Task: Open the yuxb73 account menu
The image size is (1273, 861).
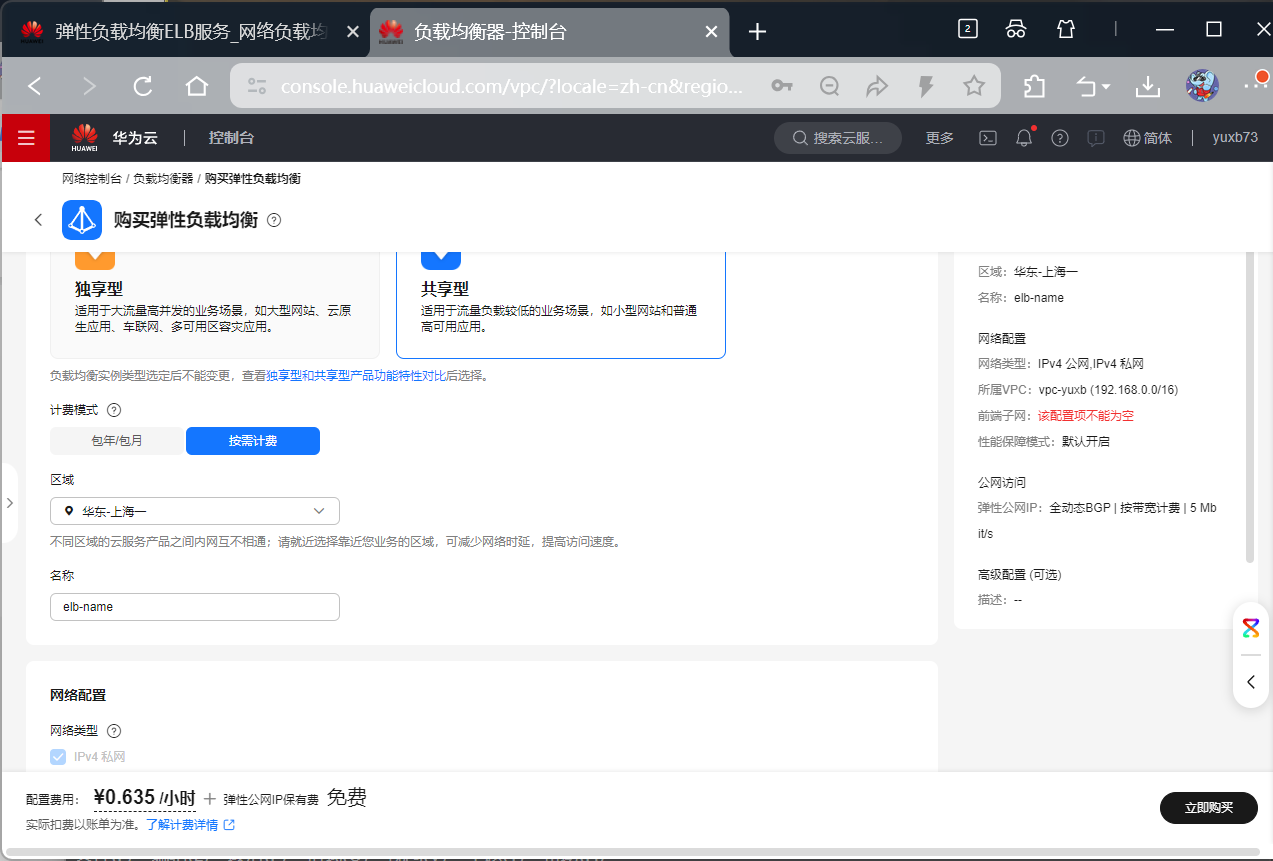Action: pyautogui.click(x=1235, y=138)
